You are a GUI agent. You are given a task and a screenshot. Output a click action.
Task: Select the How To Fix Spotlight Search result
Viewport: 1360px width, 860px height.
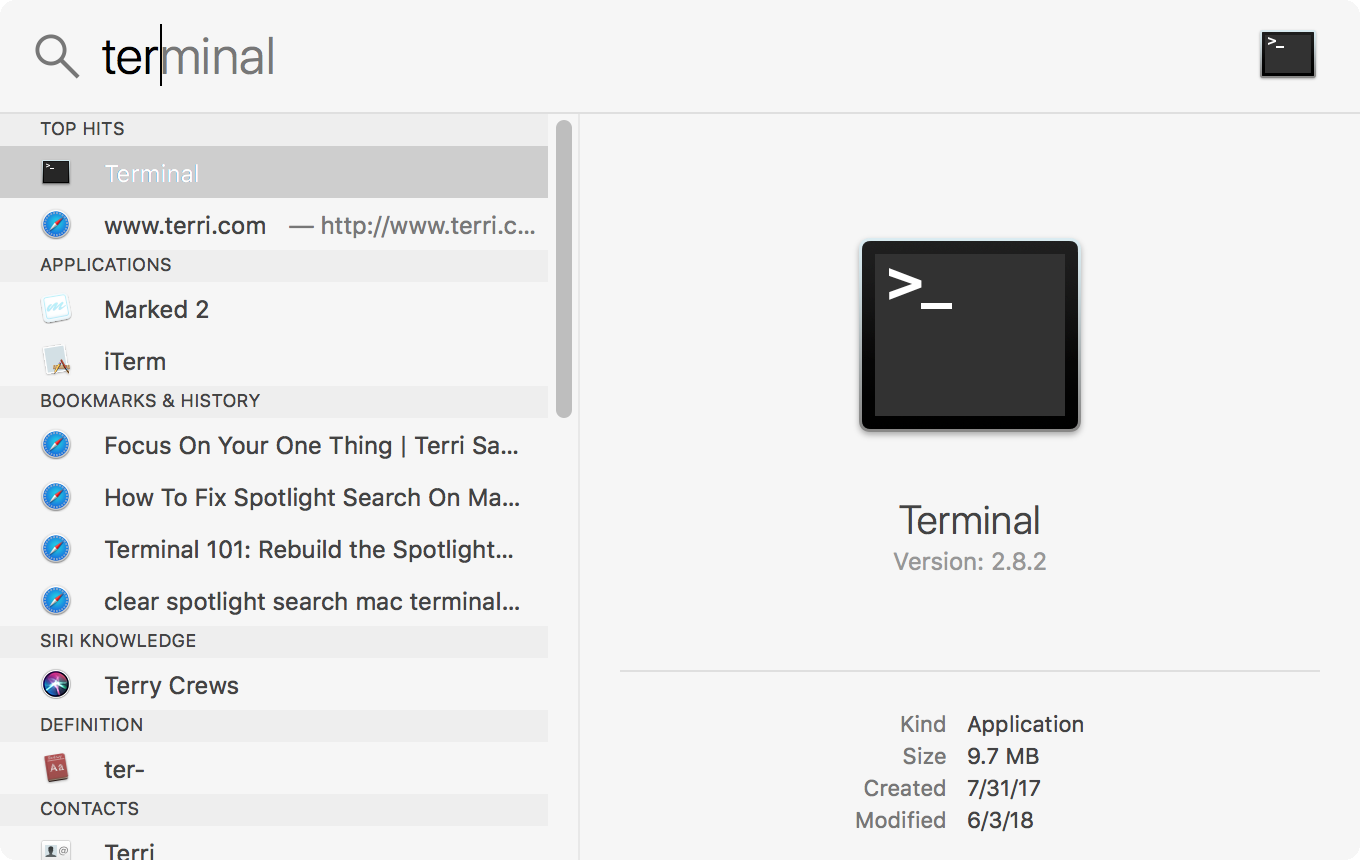click(x=310, y=497)
